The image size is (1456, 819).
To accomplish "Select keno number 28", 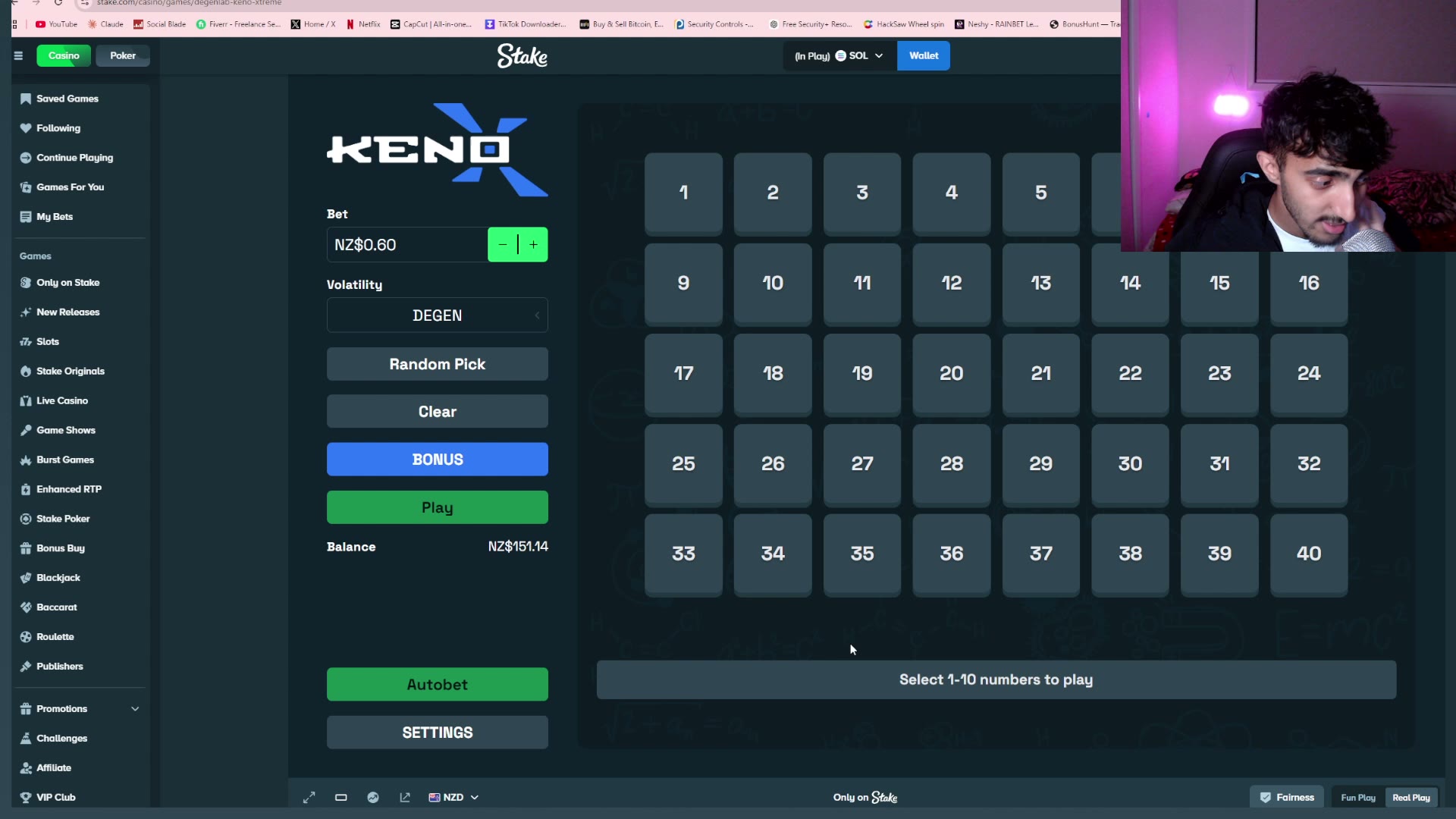I will coord(952,464).
